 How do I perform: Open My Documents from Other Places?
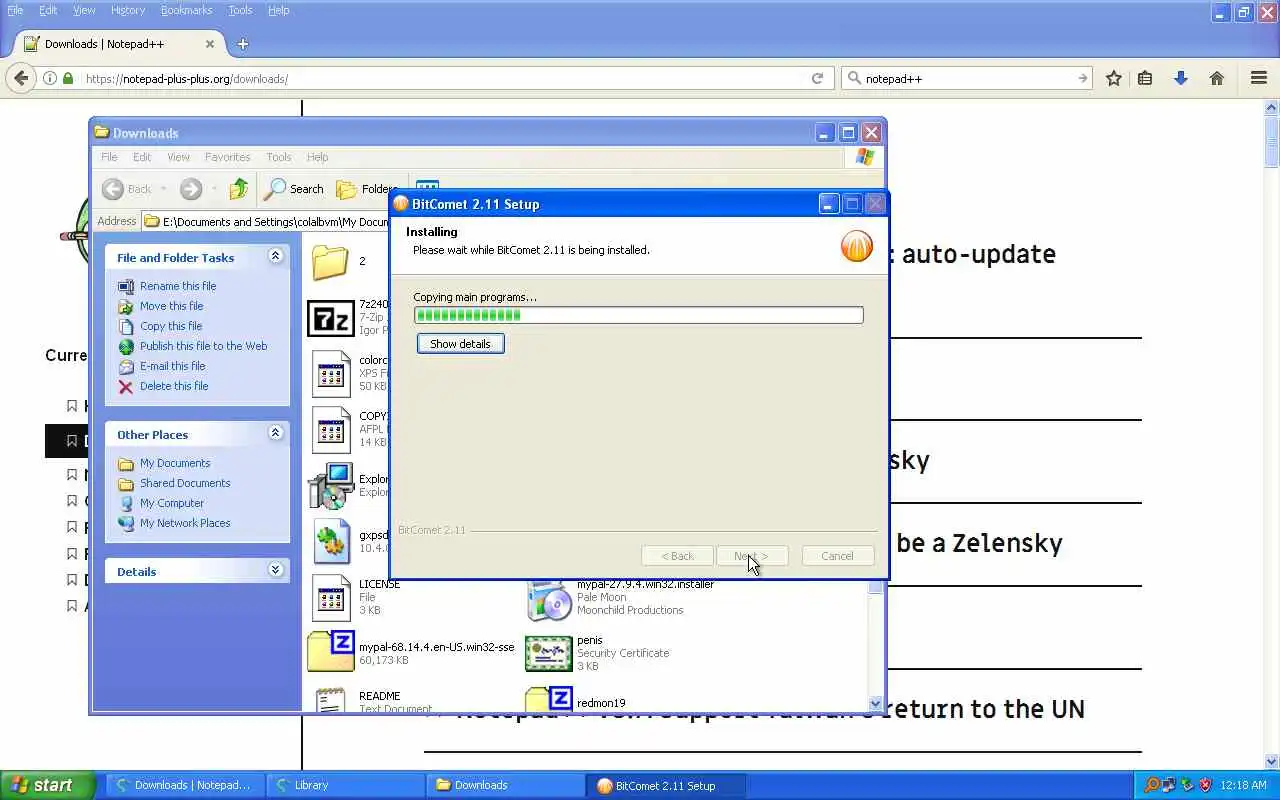click(175, 463)
